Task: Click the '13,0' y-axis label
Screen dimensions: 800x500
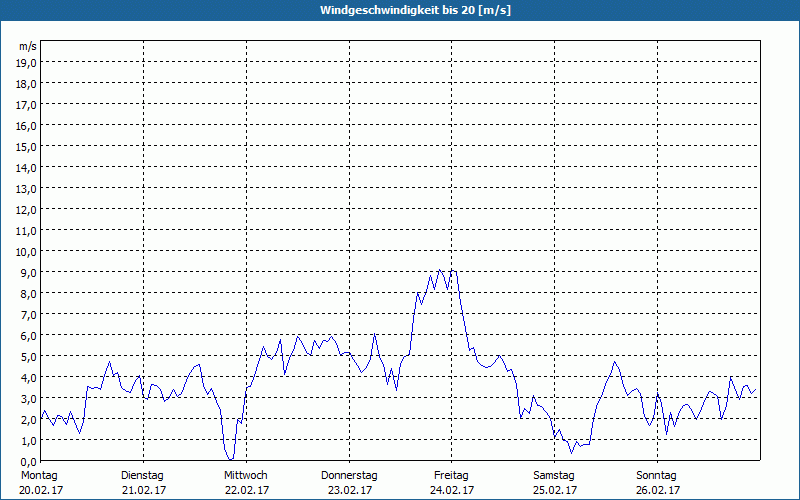Action: pos(27,189)
